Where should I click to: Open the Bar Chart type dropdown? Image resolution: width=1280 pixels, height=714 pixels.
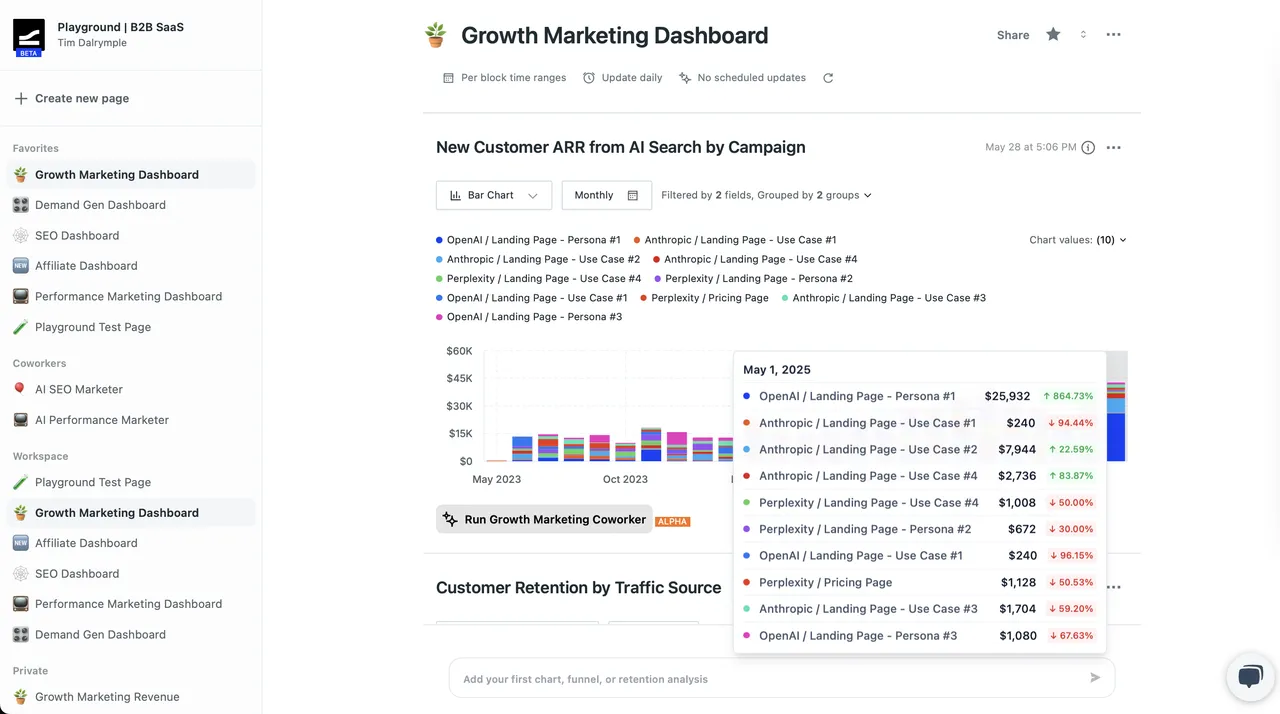[494, 195]
